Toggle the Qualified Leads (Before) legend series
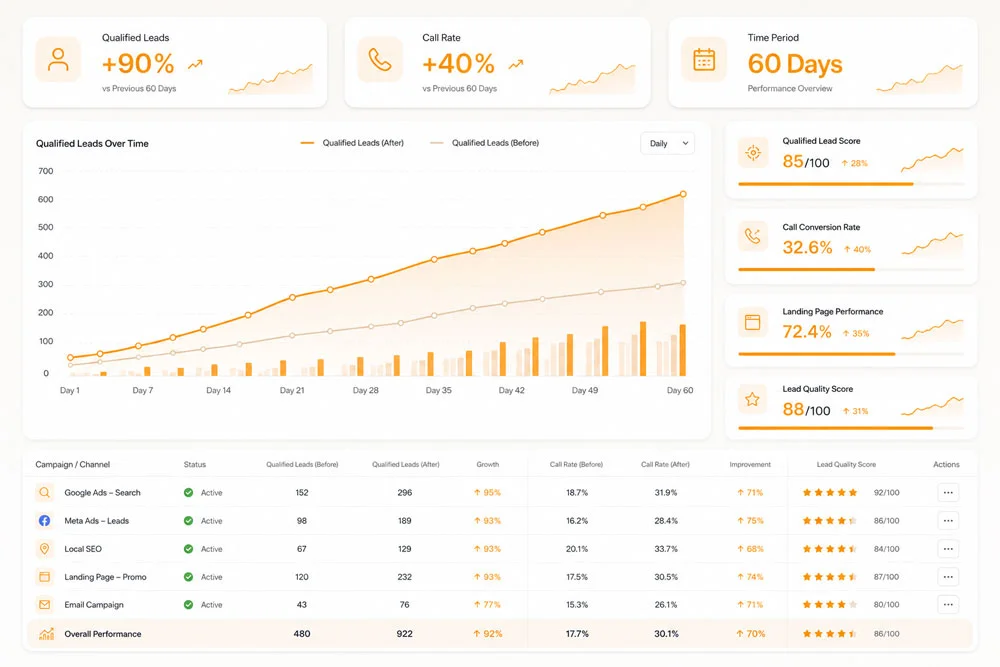This screenshot has width=1000, height=667. coord(485,143)
